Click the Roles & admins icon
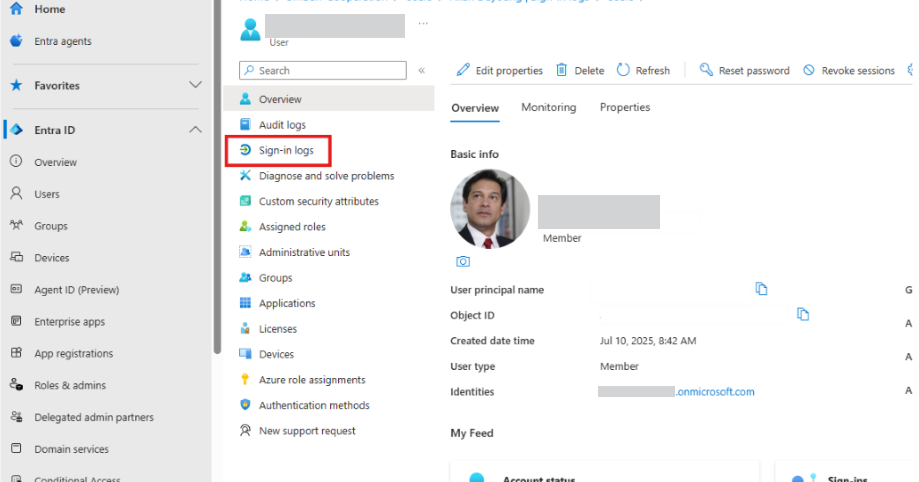The height and width of the screenshot is (482, 919). (x=16, y=385)
